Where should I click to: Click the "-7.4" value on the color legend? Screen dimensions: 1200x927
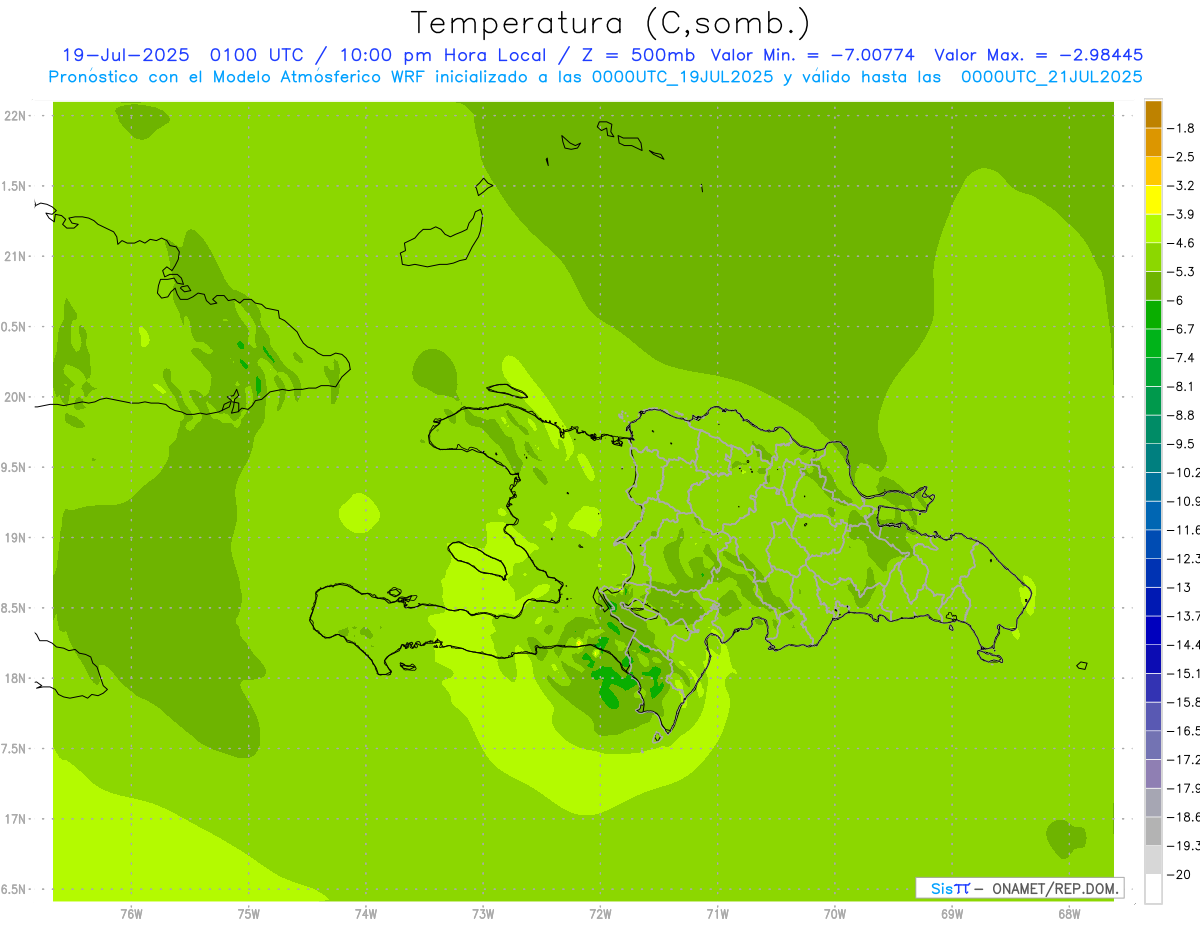point(1182,357)
